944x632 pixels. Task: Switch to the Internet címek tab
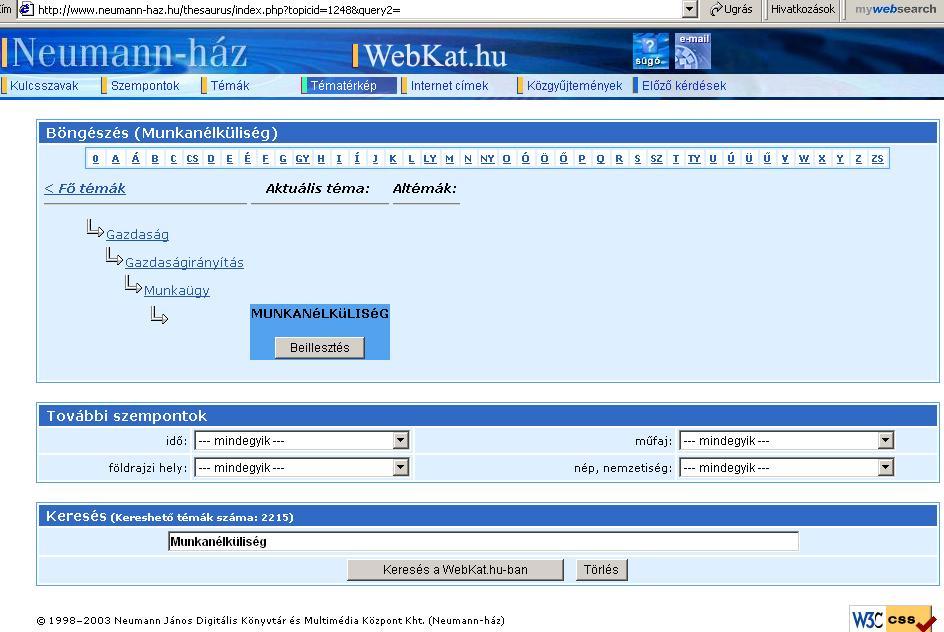[450, 85]
